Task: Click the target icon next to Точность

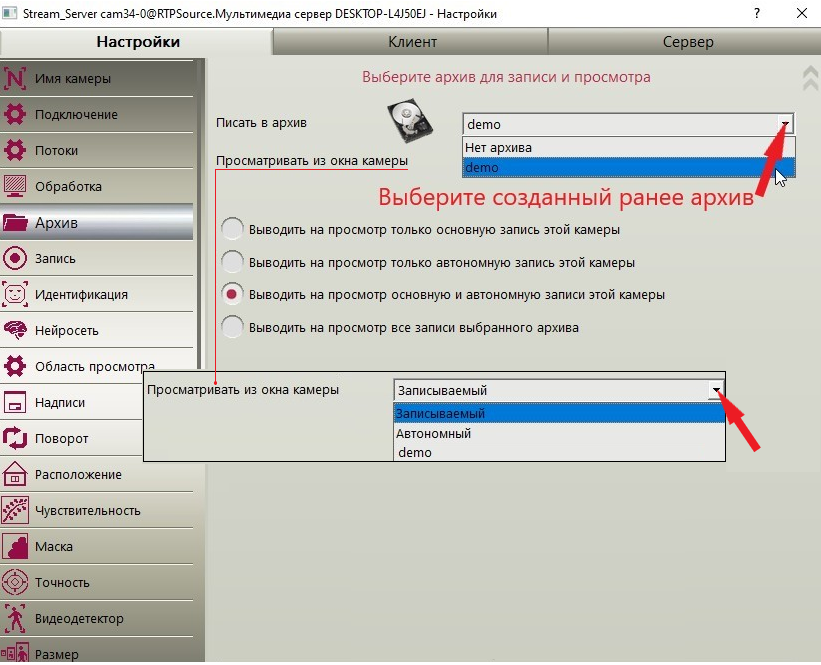Action: pos(15,582)
